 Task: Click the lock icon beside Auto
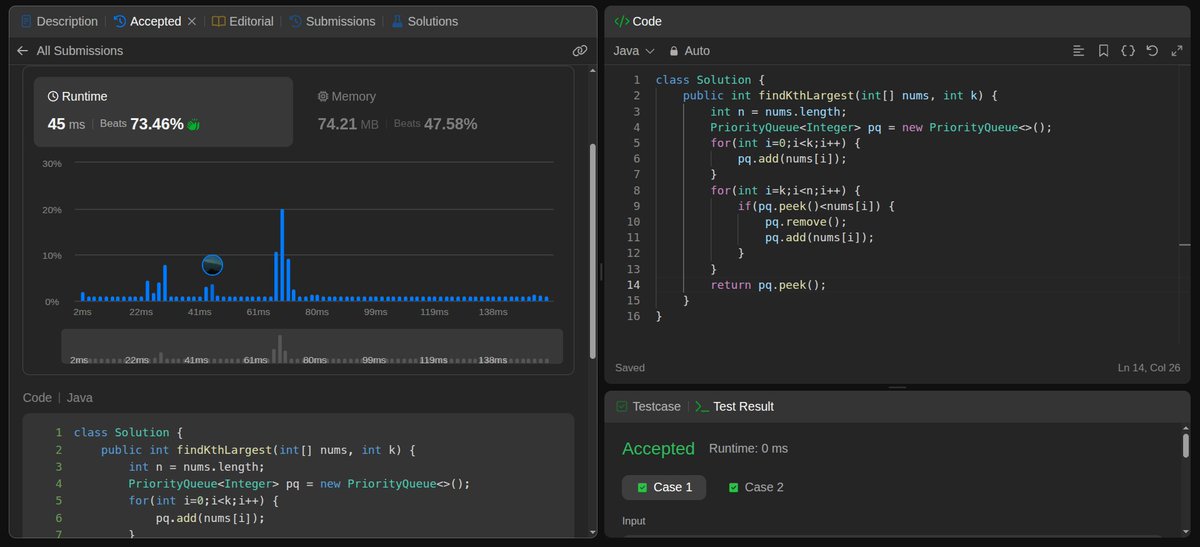(x=674, y=50)
